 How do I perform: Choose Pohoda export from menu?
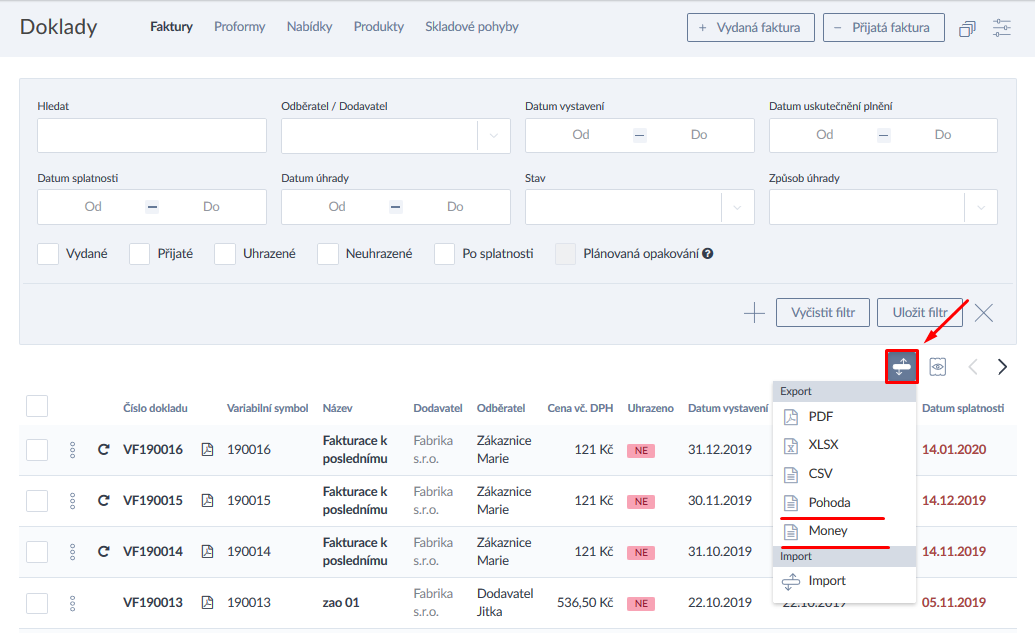point(829,503)
